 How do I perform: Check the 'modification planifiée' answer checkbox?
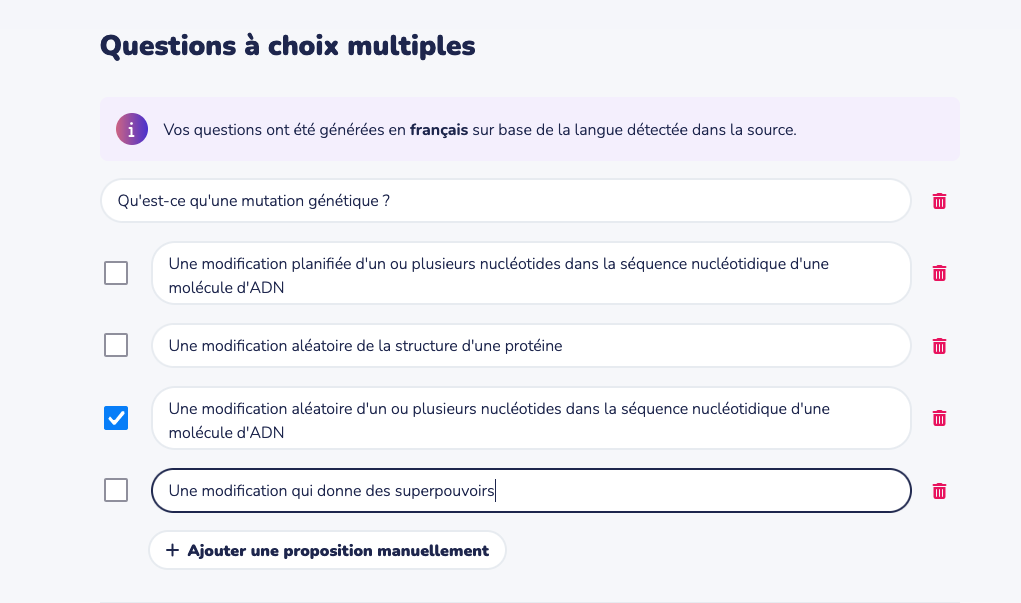116,273
